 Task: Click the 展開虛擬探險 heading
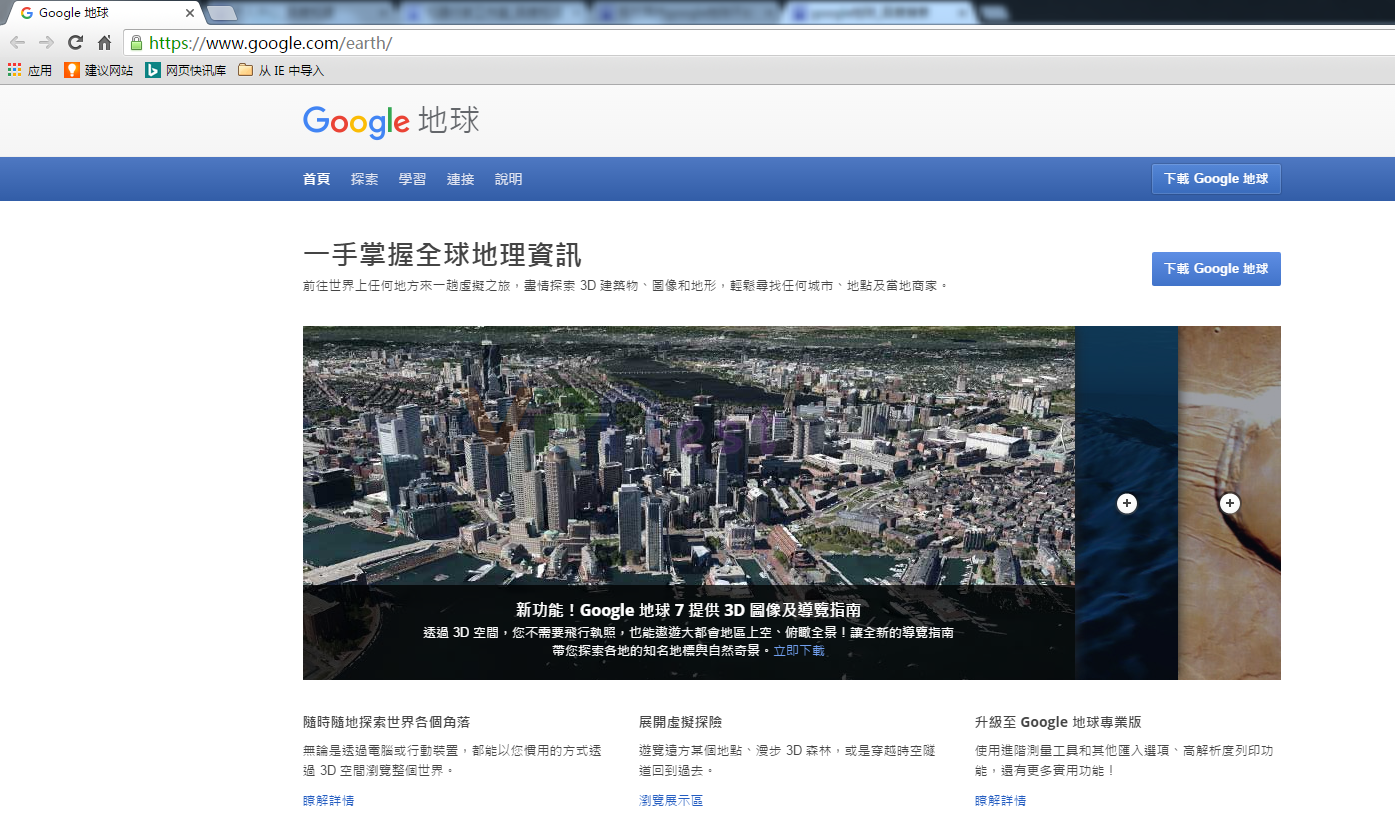(x=680, y=722)
